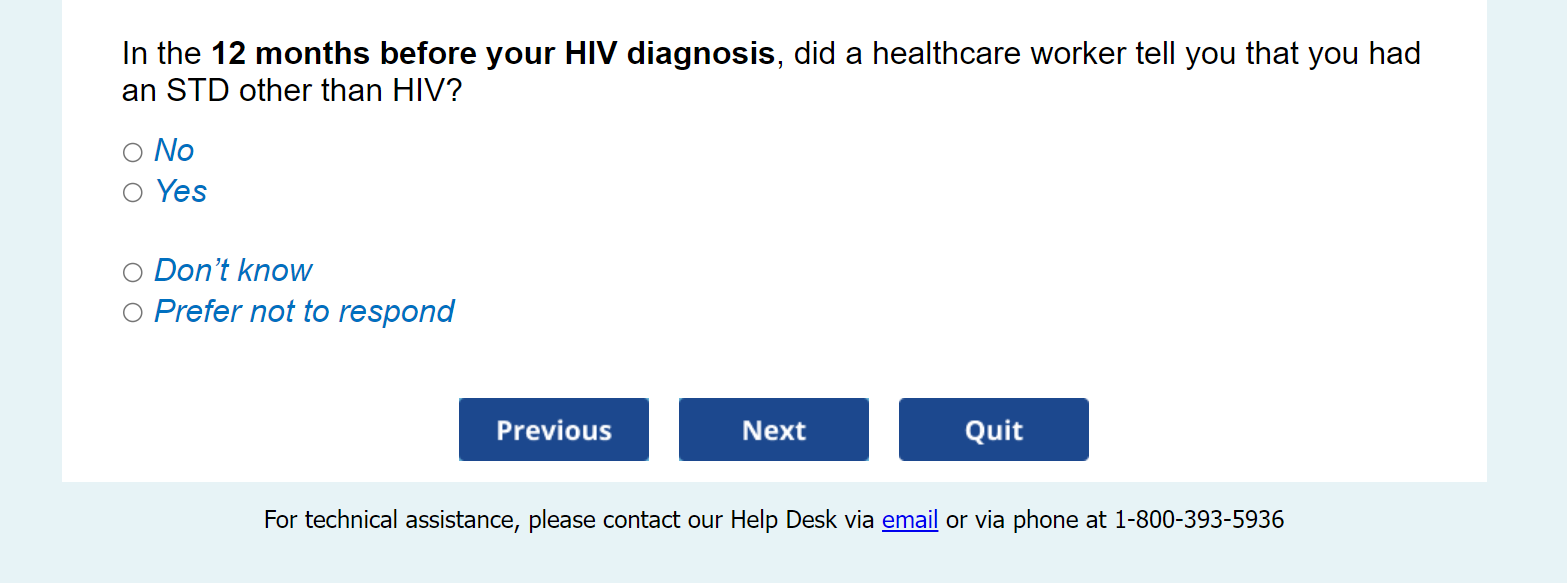Click the "Prefer not to respond" label text
This screenshot has height=583, width=1567.
coord(304,312)
